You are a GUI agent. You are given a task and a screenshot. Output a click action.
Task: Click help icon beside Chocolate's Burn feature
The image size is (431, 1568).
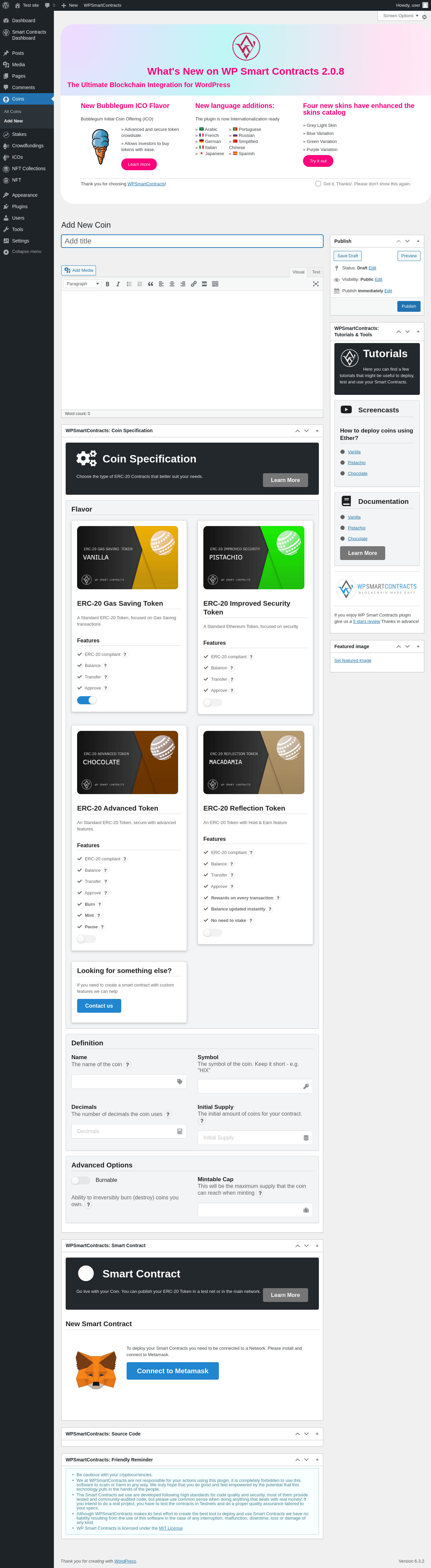pos(100,904)
